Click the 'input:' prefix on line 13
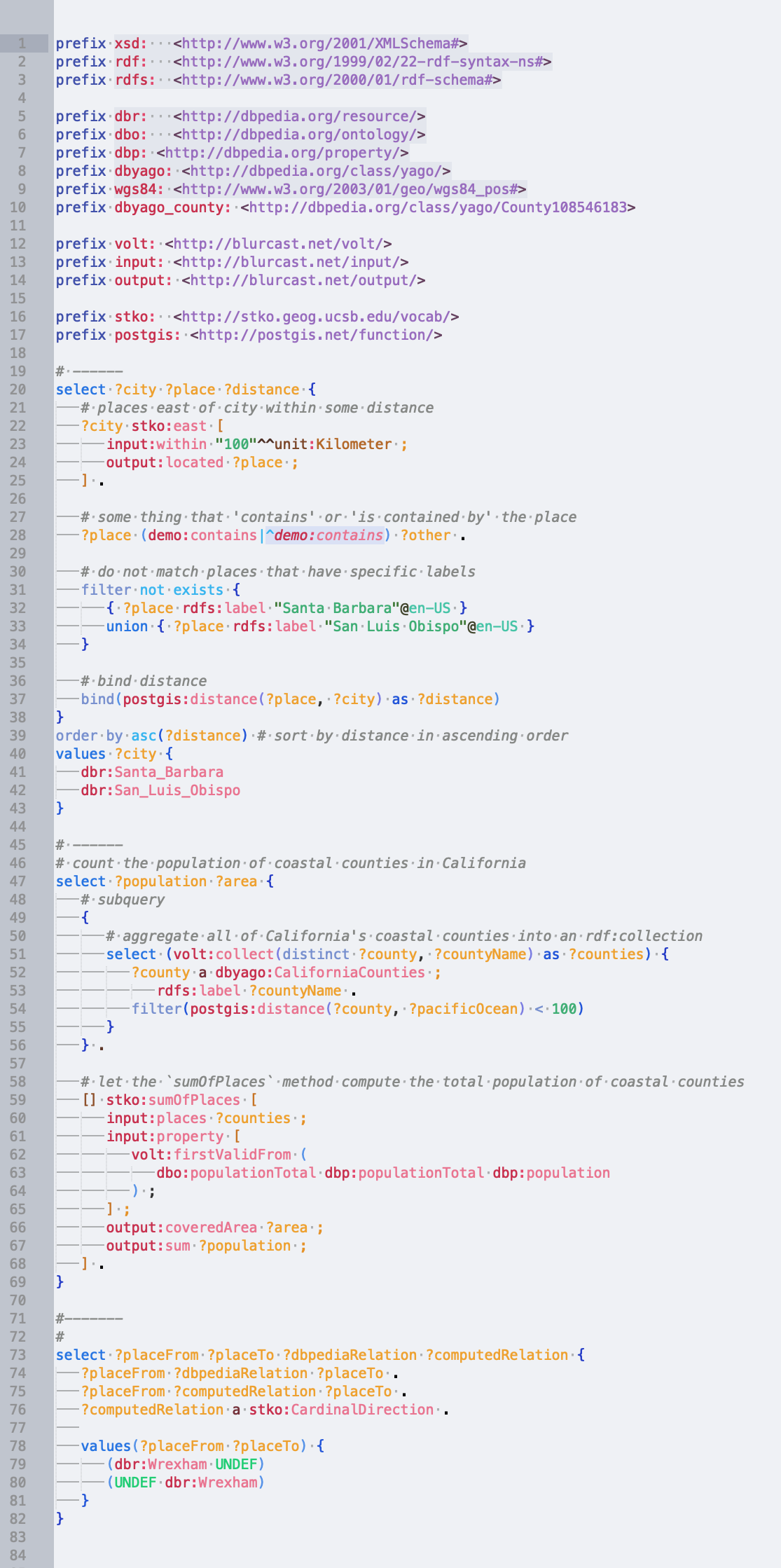 coord(139,262)
